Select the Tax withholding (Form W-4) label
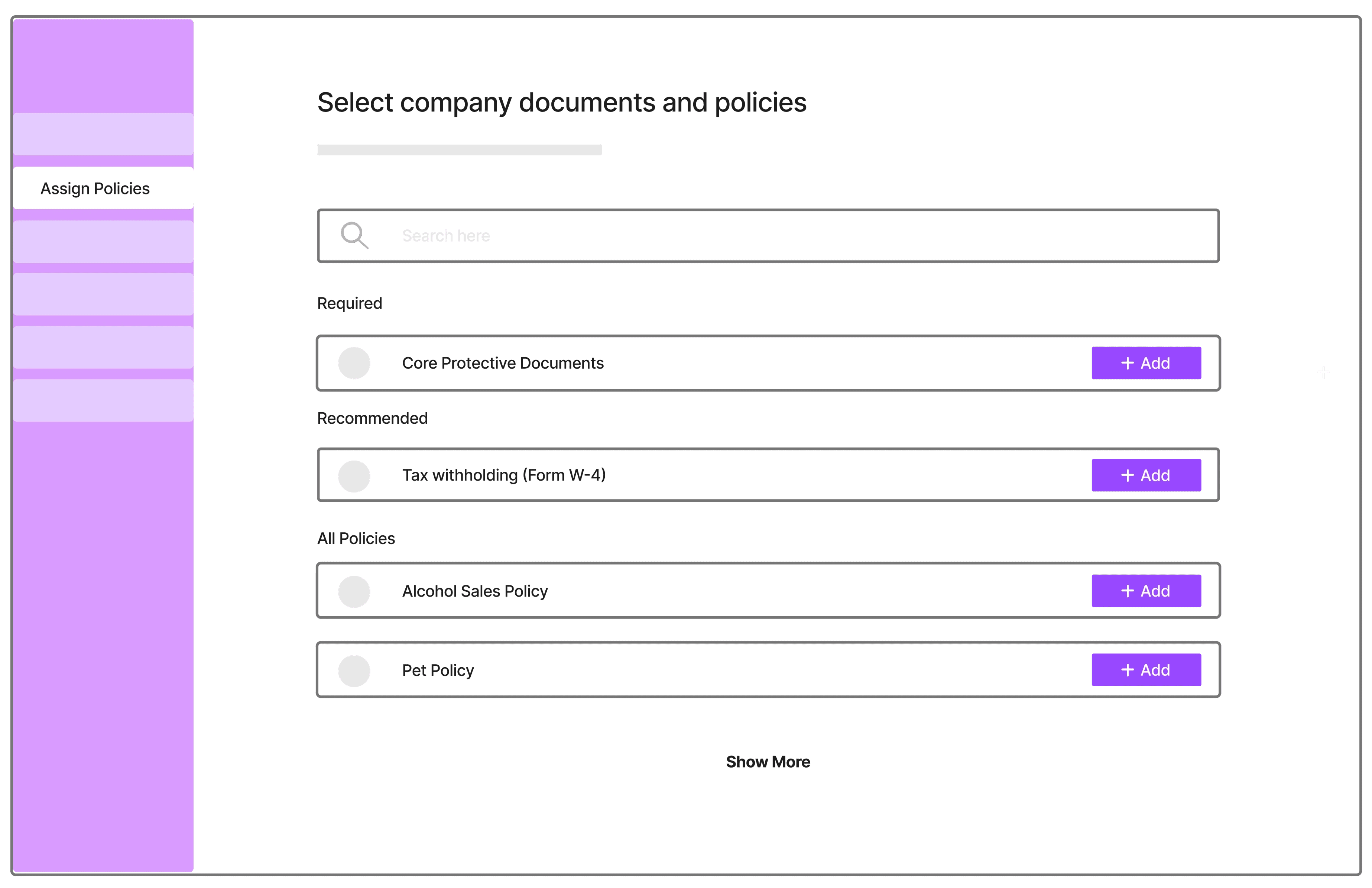 [504, 475]
